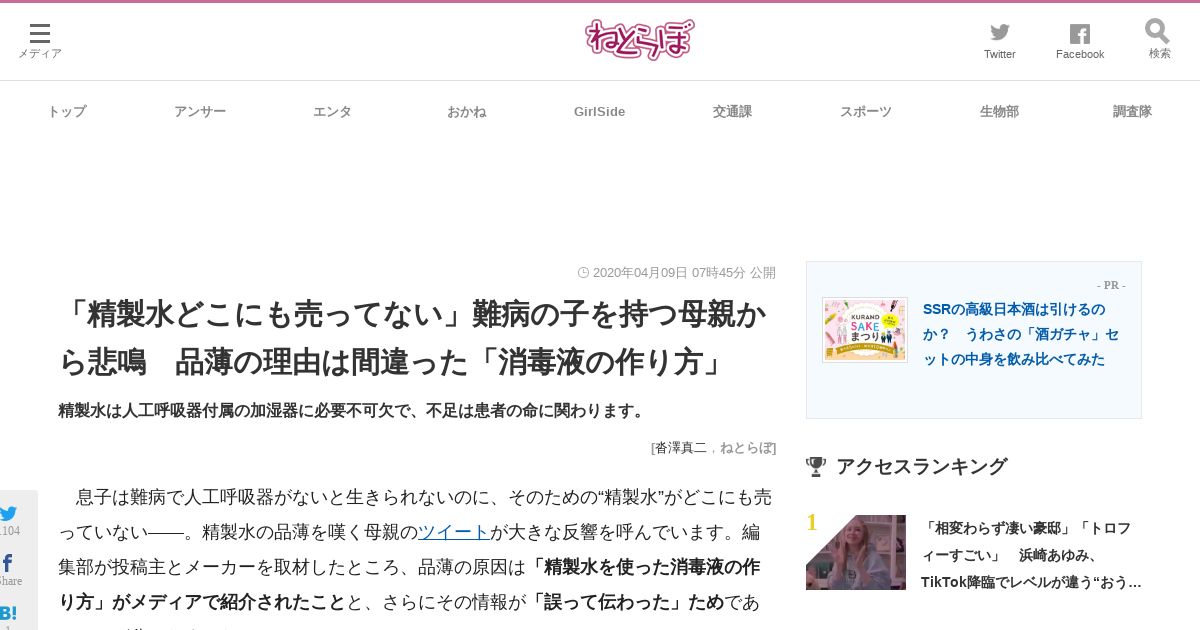Open the おかね section

point(466,111)
